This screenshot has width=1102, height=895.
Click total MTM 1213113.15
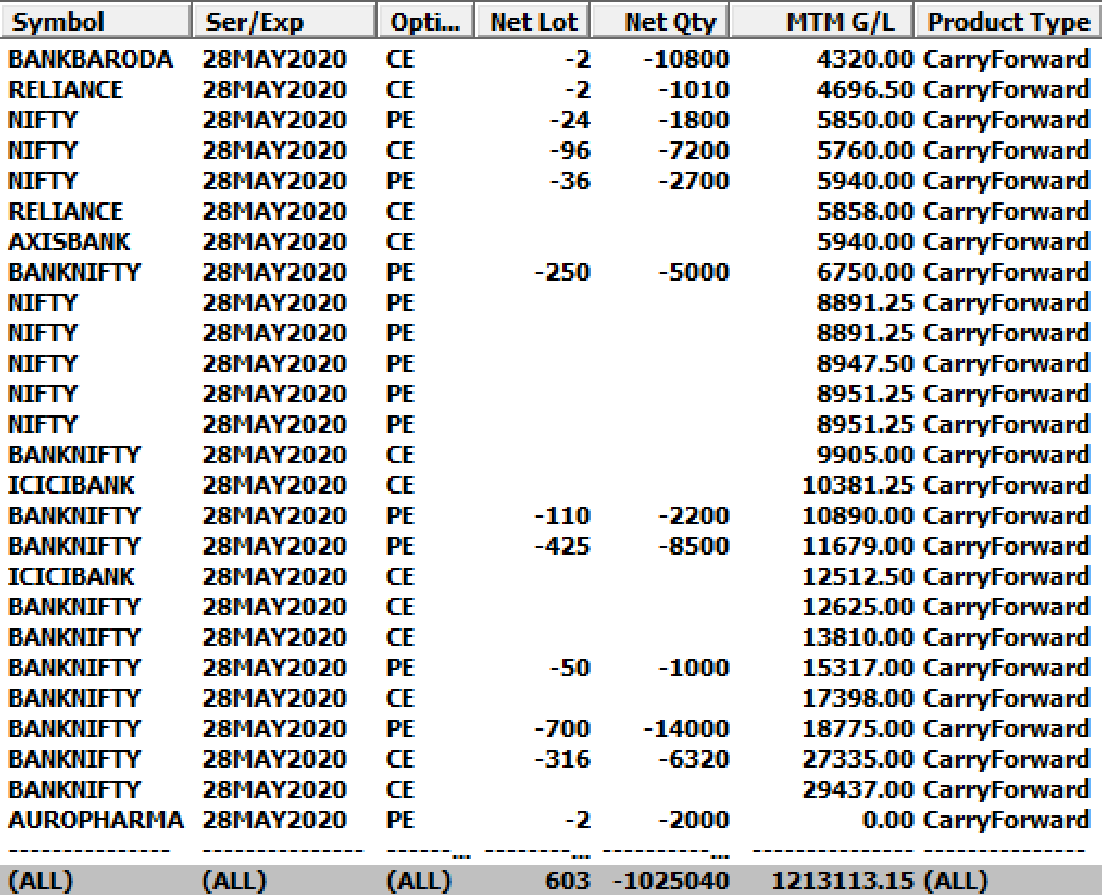843,881
